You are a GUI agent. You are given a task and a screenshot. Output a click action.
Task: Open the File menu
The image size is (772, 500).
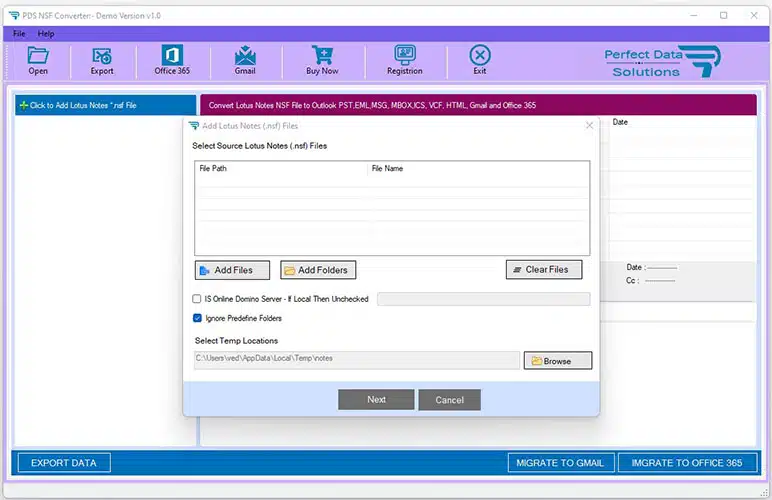click(x=19, y=33)
